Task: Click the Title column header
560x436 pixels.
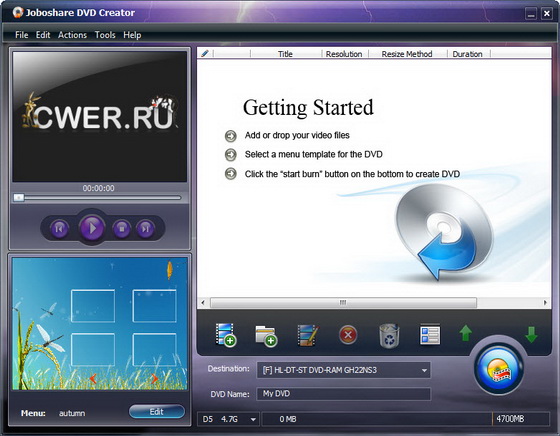Action: coord(285,54)
